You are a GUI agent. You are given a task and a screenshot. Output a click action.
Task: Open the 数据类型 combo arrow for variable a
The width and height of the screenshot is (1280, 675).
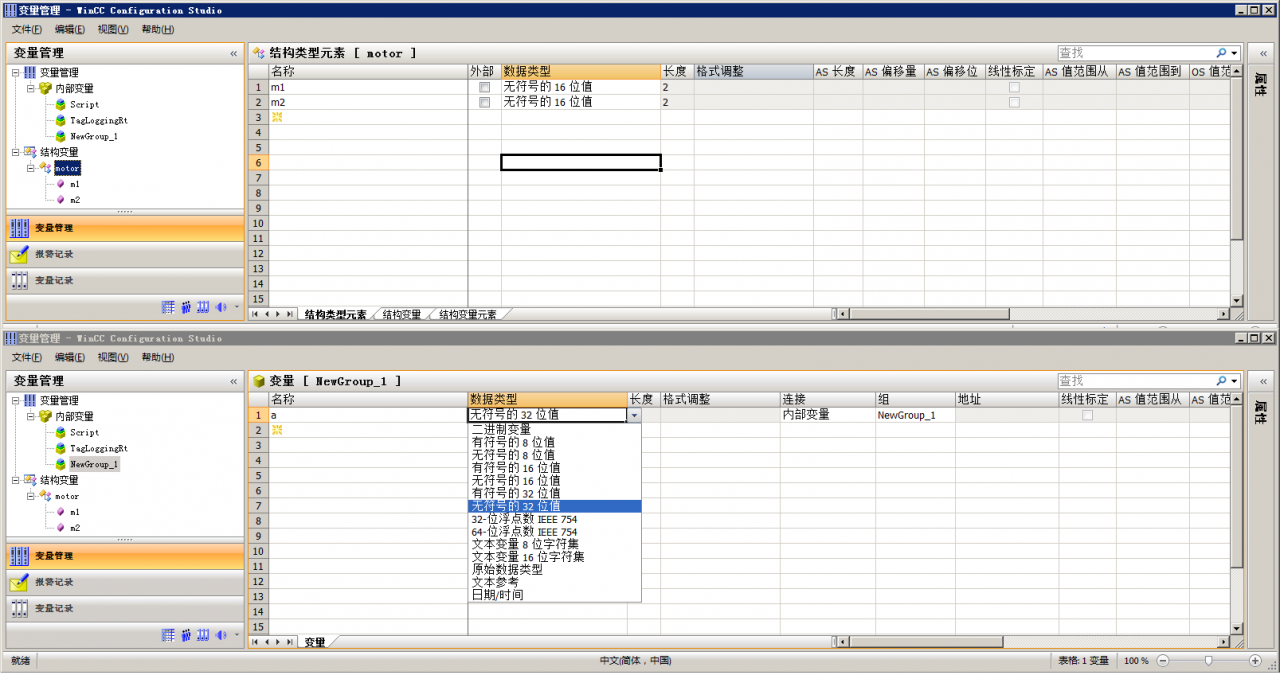click(634, 415)
